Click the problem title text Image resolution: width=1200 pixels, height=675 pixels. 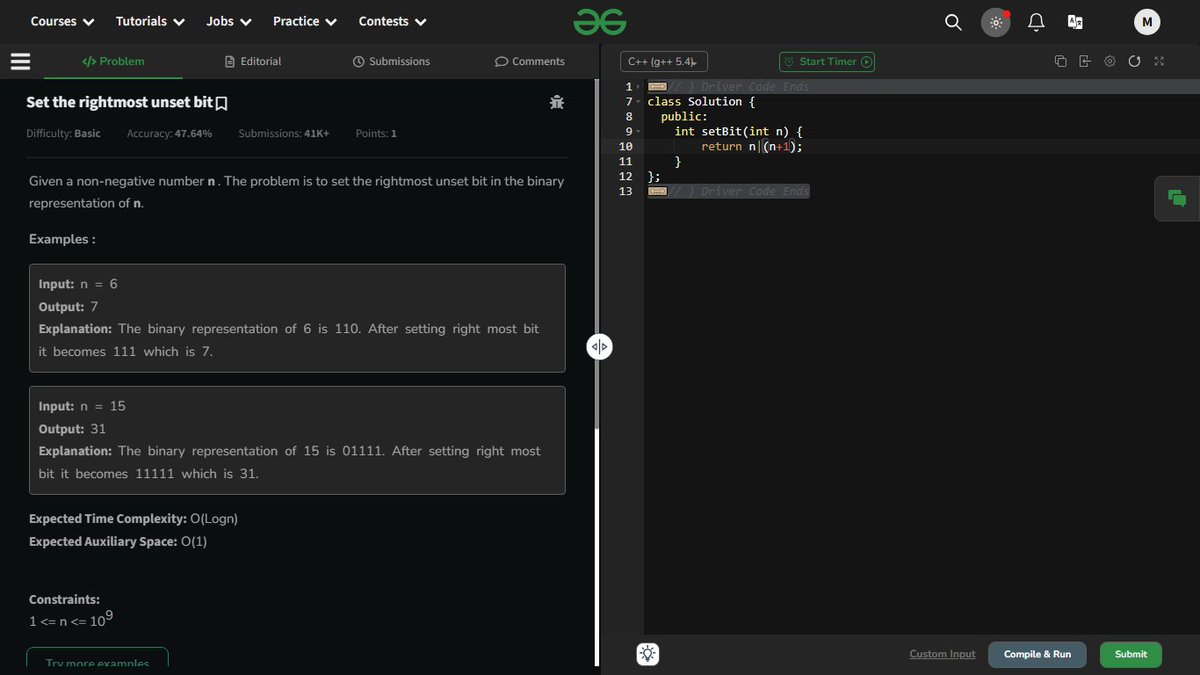click(x=119, y=102)
